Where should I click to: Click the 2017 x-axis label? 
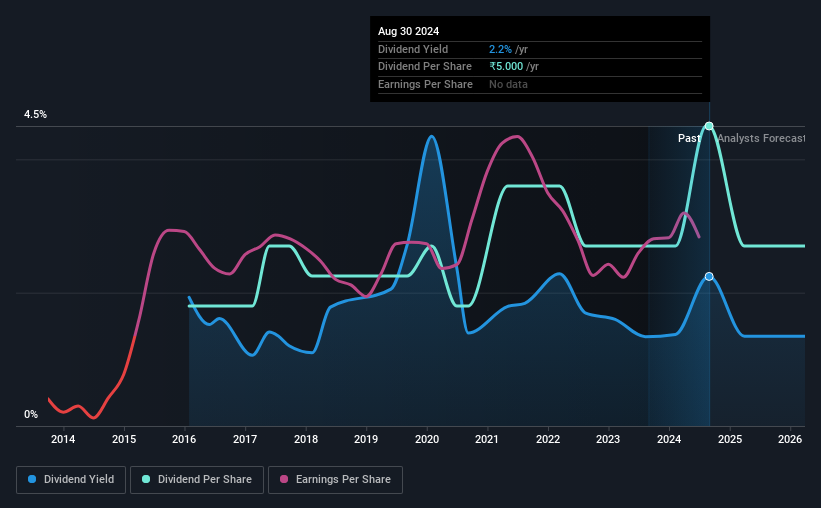(x=245, y=439)
